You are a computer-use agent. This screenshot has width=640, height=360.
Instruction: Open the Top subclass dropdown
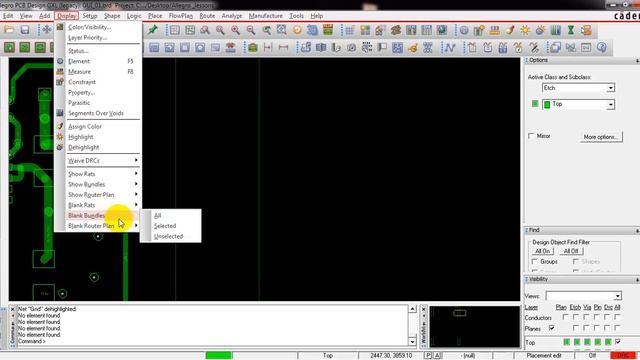click(611, 105)
